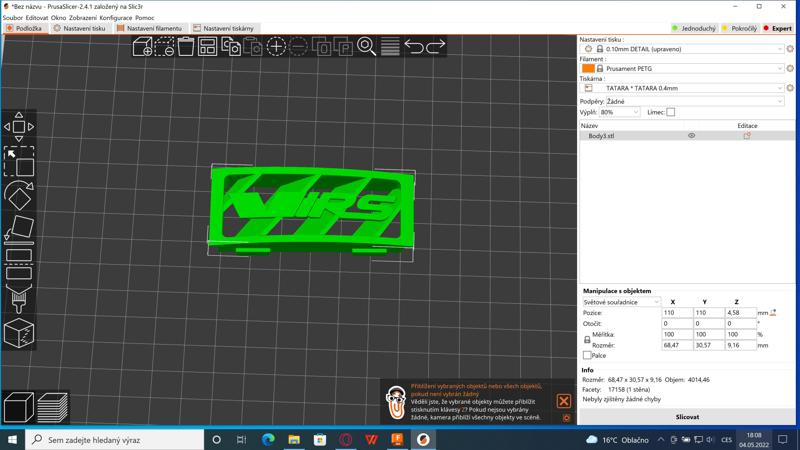
Task: Switch to 3D editor view
Action: [x=19, y=407]
